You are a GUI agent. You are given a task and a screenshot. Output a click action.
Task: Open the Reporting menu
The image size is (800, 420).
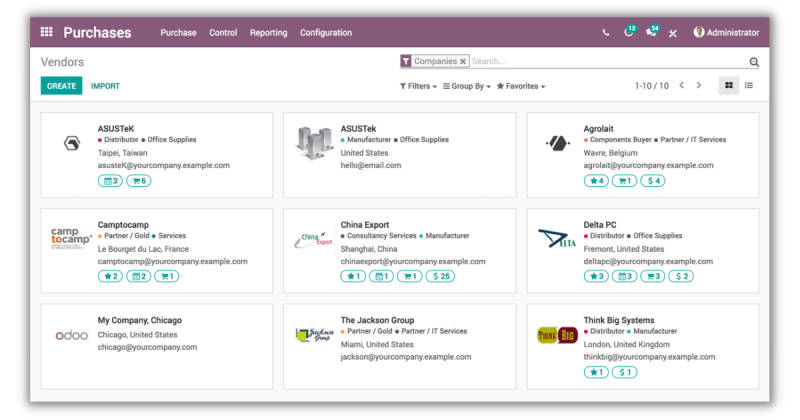click(268, 33)
